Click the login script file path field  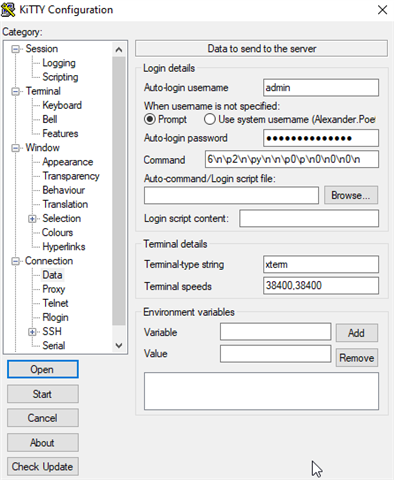click(x=231, y=195)
